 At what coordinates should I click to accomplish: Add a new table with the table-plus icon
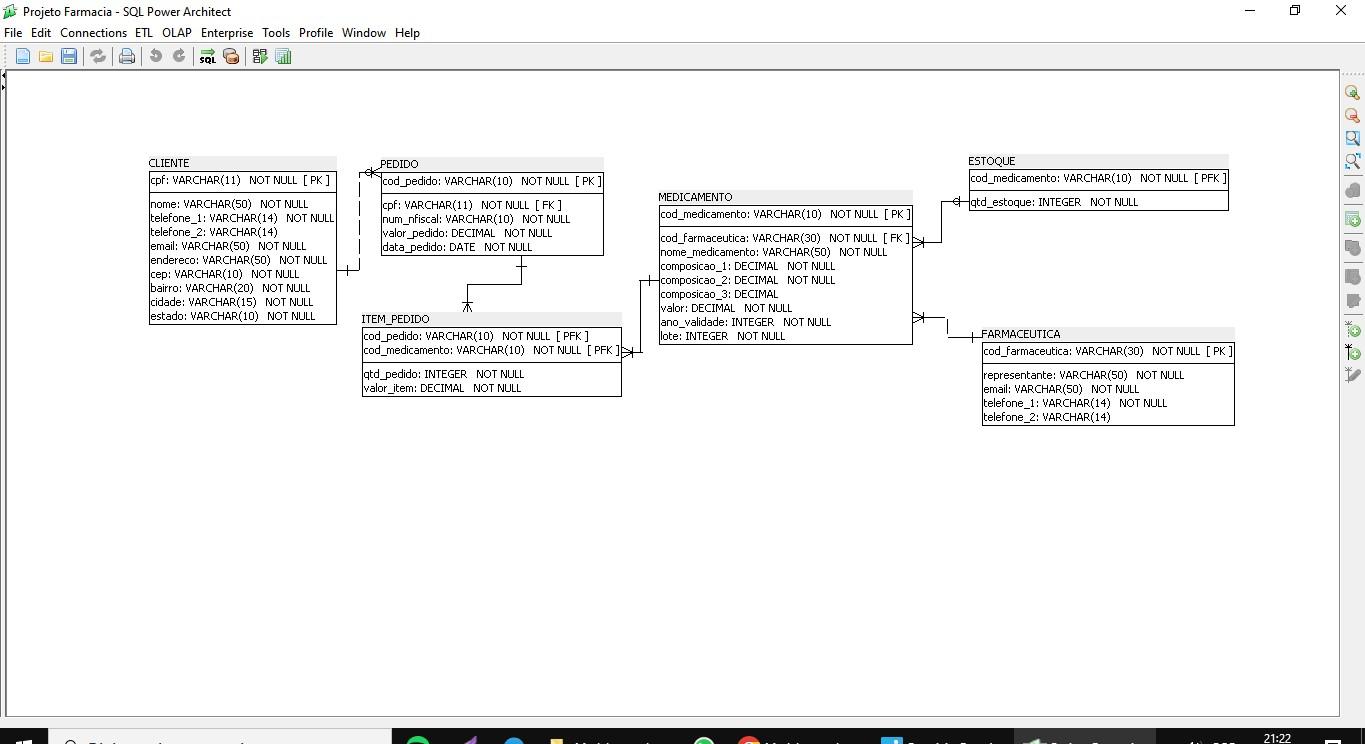point(1352,219)
